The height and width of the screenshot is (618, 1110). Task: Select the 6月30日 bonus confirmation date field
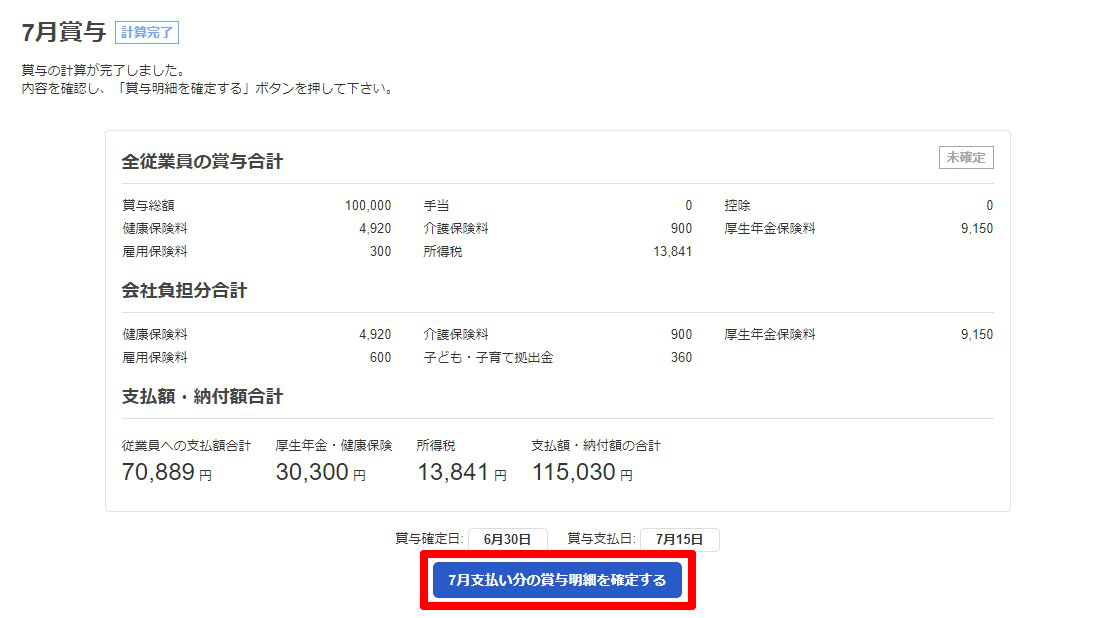pyautogui.click(x=508, y=539)
